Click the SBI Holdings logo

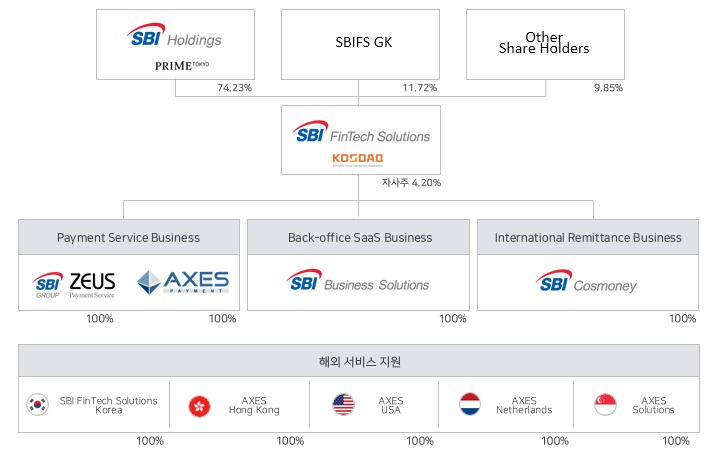click(175, 36)
